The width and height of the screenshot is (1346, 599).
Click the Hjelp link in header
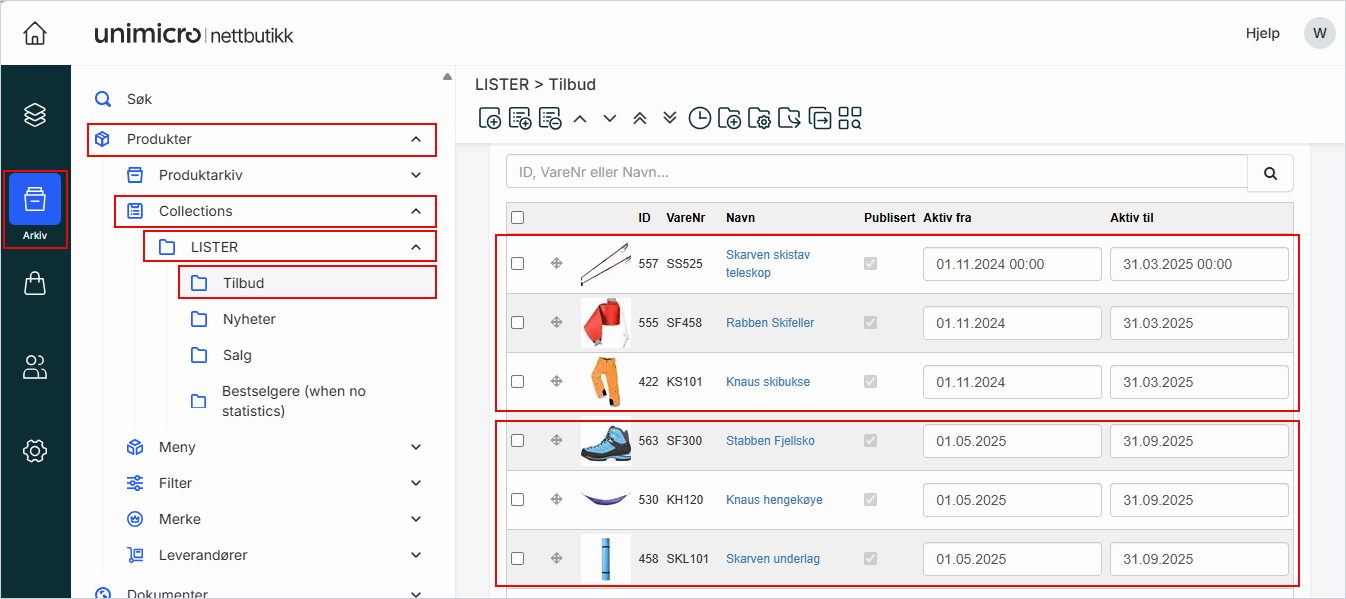click(x=1262, y=33)
